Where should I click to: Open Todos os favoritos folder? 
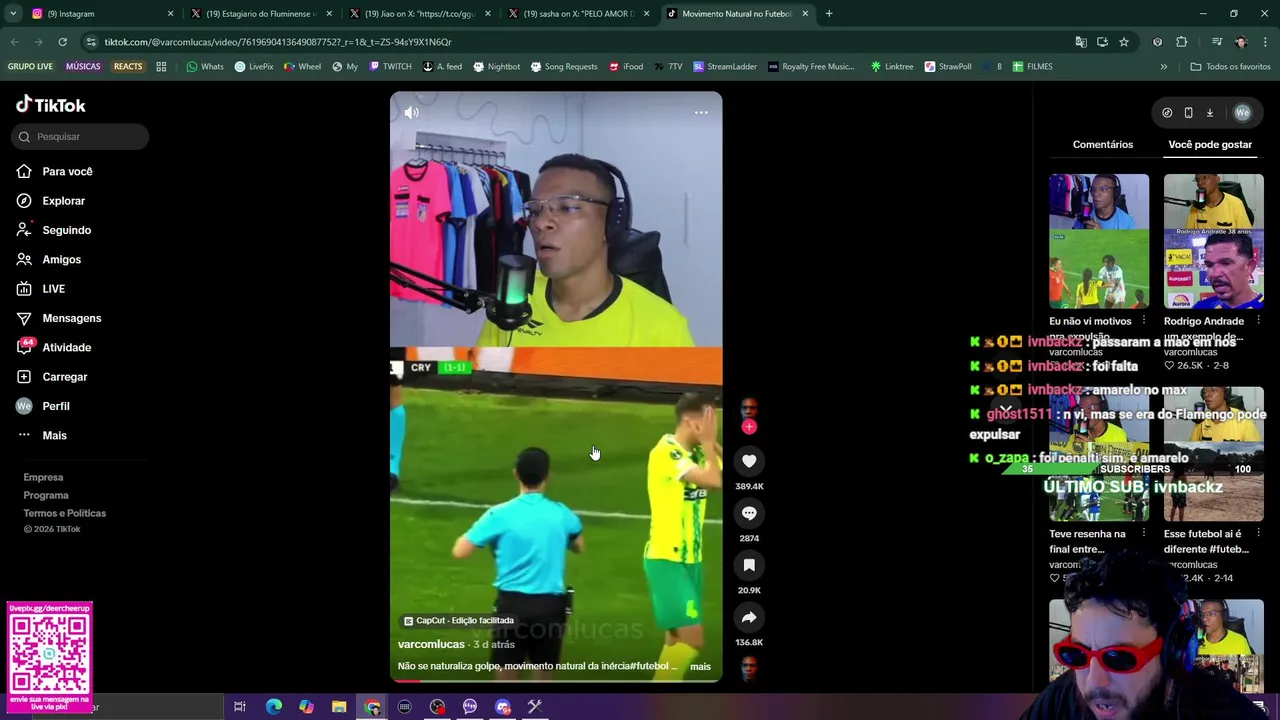1230,67
